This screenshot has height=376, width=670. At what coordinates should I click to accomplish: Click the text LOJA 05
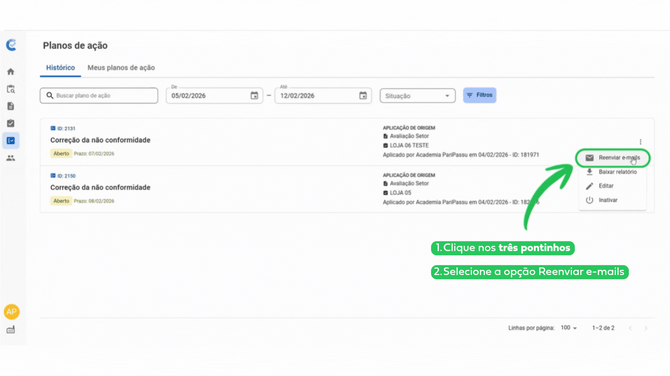tap(400, 193)
